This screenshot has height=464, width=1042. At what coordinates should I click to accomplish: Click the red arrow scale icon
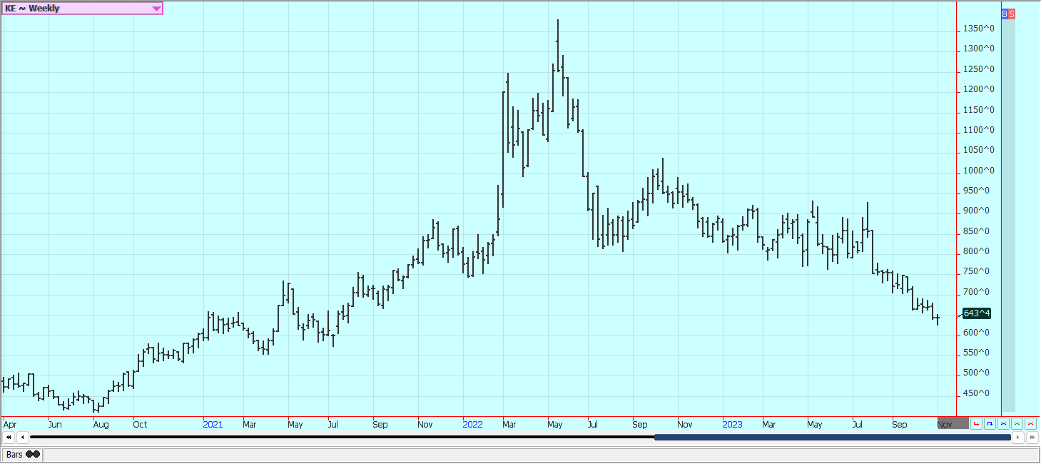977,424
